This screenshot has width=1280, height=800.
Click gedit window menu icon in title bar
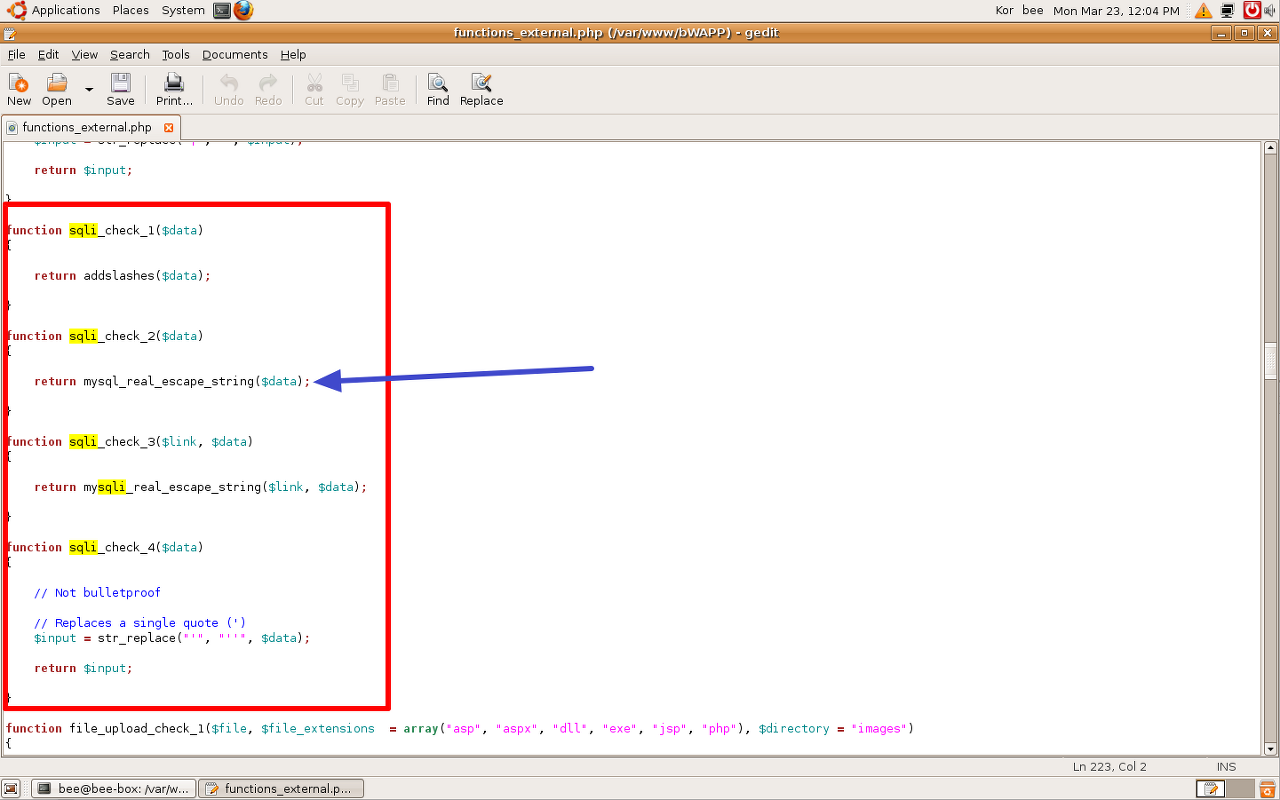click(x=9, y=33)
